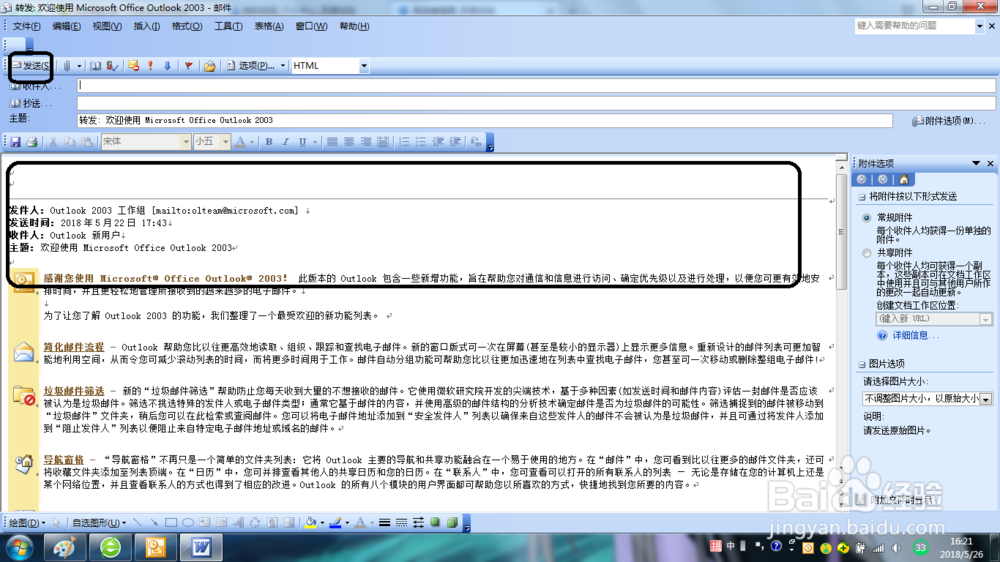Decrease indent icon
Image resolution: width=1000 pixels, height=562 pixels.
pos(438,142)
